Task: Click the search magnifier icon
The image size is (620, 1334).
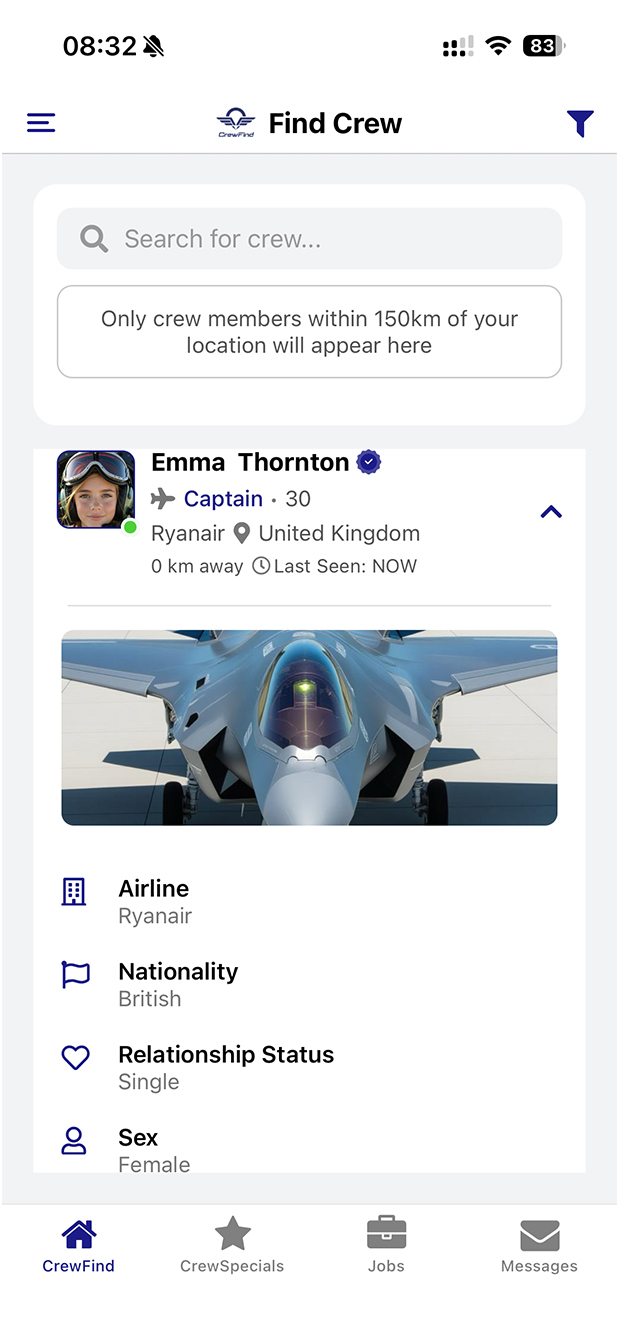Action: click(94, 239)
